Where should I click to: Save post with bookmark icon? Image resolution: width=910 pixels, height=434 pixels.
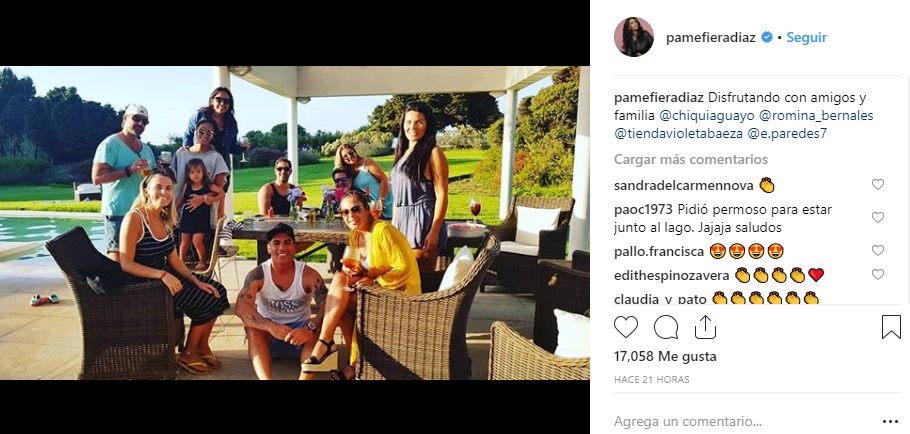pyautogui.click(x=891, y=327)
